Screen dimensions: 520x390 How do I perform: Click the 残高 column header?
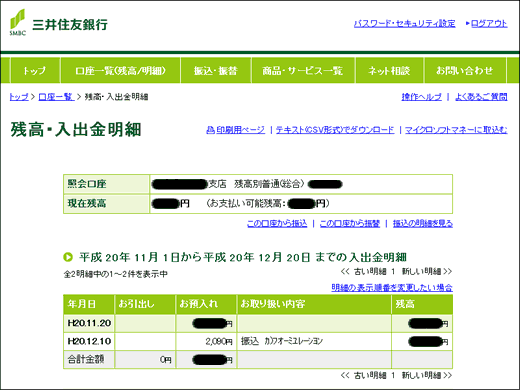(422, 304)
